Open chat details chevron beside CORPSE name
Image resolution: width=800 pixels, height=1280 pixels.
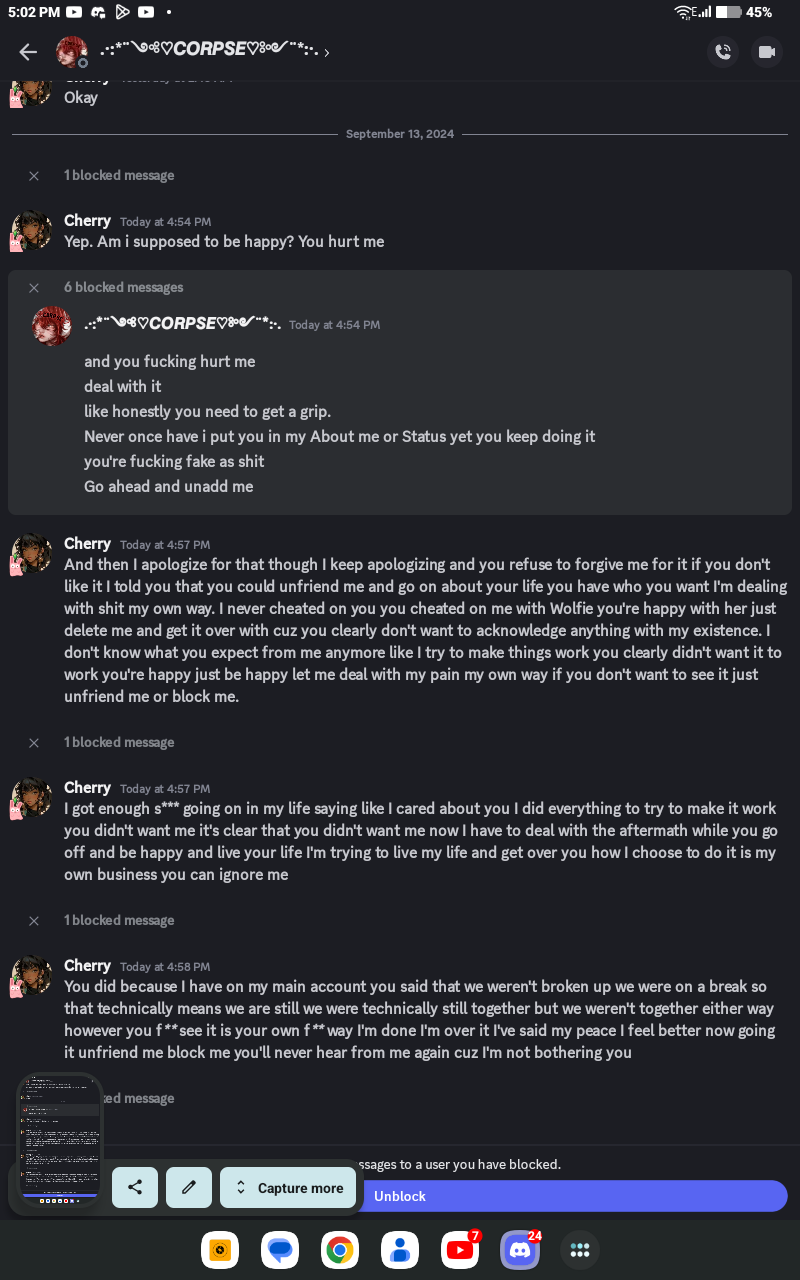pos(327,52)
